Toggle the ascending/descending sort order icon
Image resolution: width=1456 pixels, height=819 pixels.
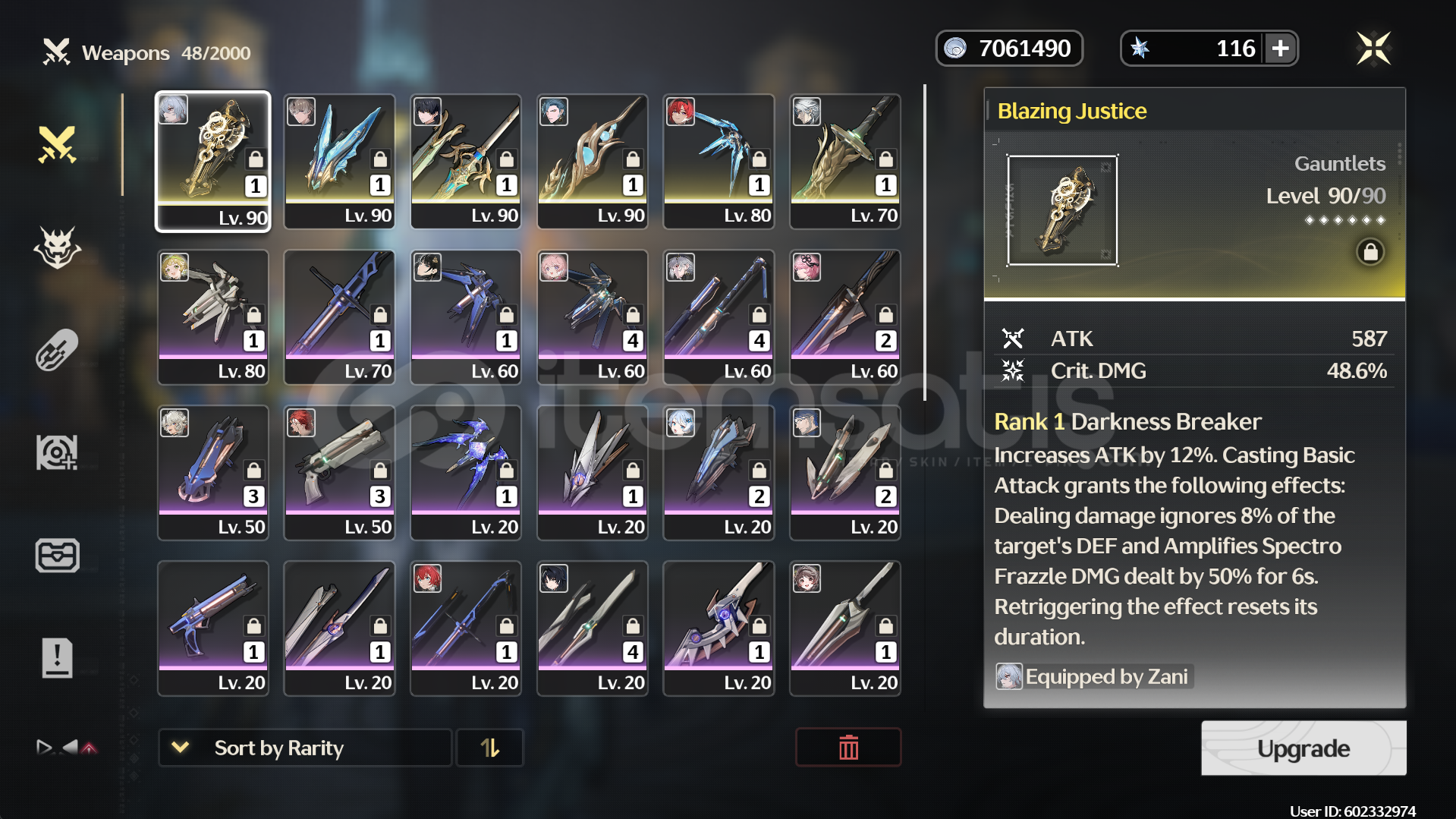[x=490, y=748]
